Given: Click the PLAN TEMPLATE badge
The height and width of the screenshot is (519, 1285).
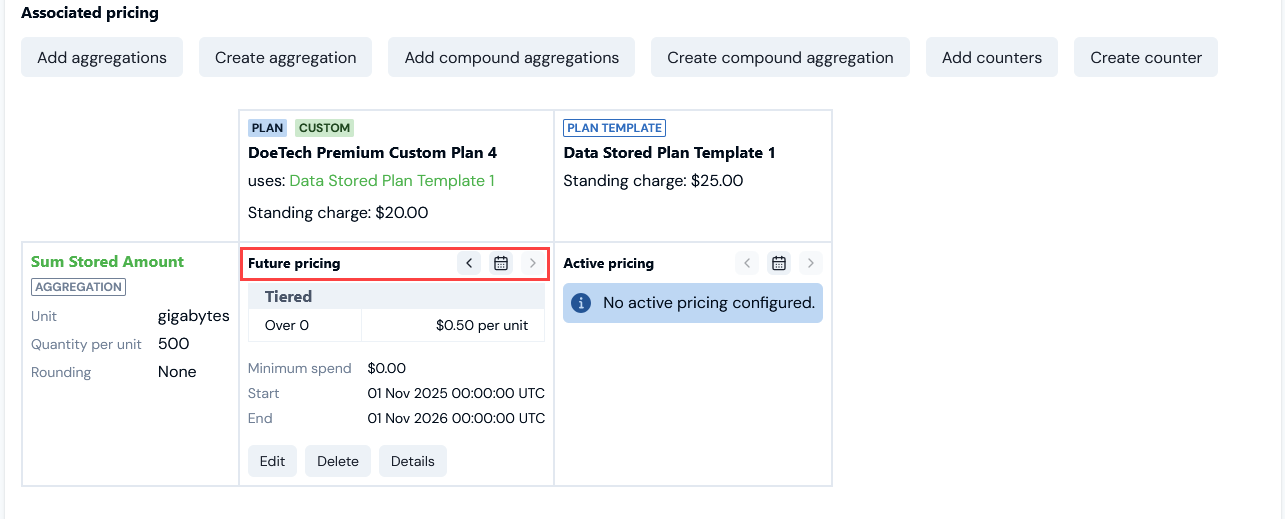Looking at the screenshot, I should click(x=615, y=128).
